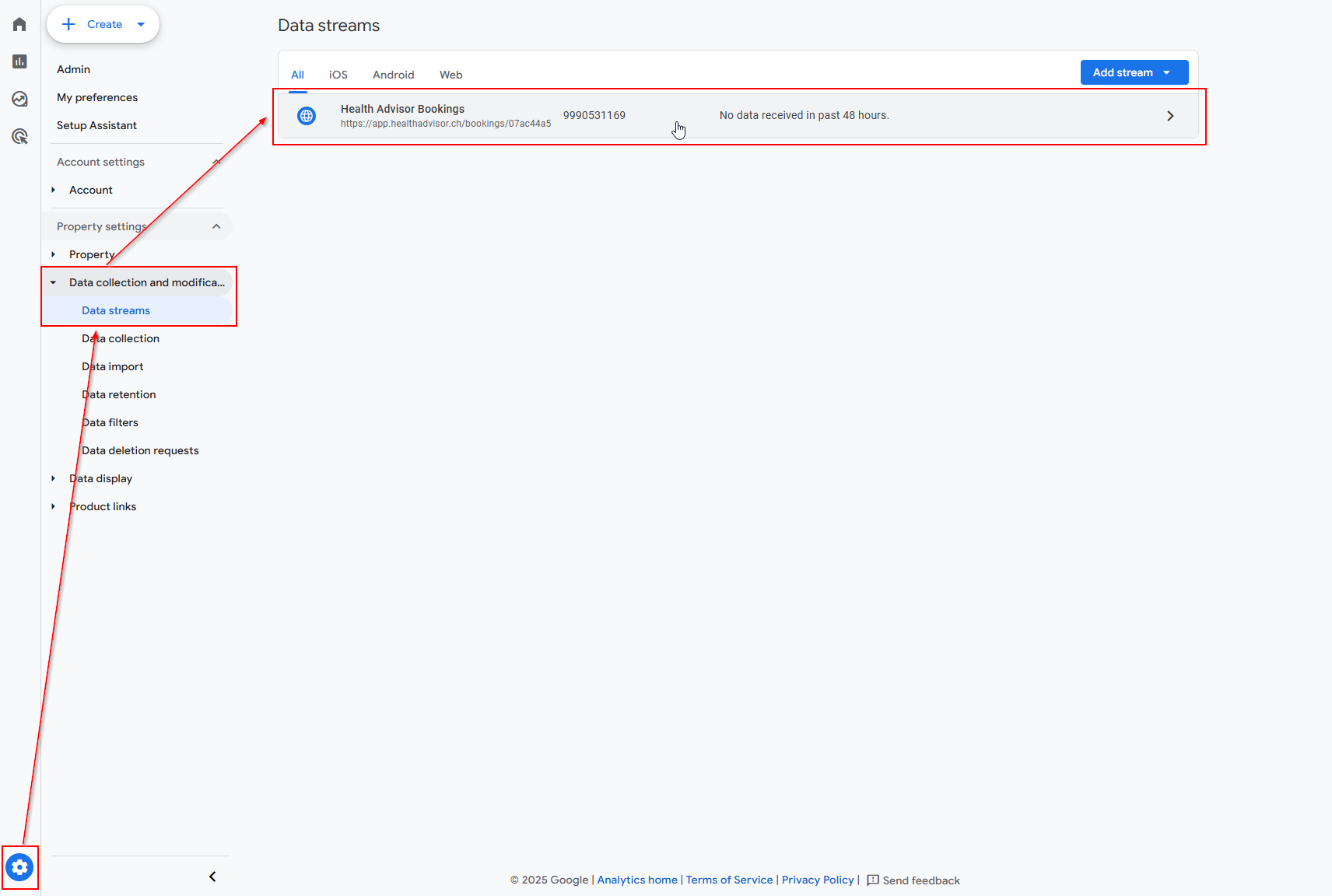
Task: Select Data collection in the sidebar
Action: point(121,338)
